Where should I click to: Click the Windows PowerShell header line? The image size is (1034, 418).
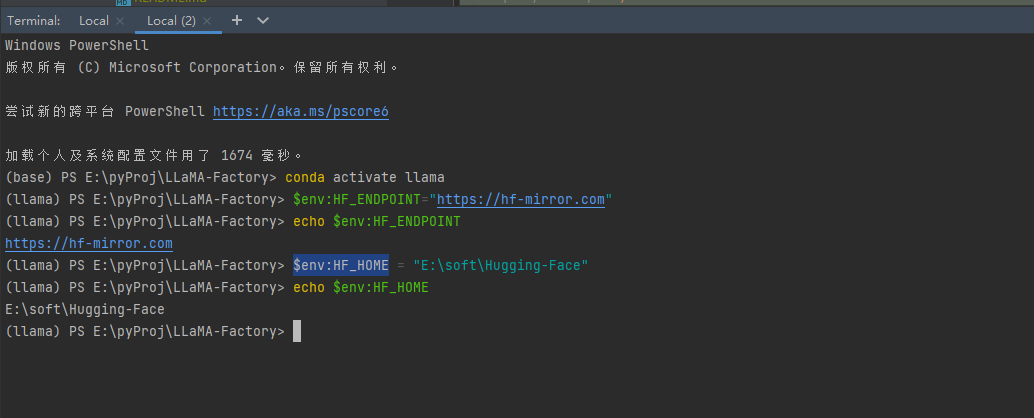77,45
